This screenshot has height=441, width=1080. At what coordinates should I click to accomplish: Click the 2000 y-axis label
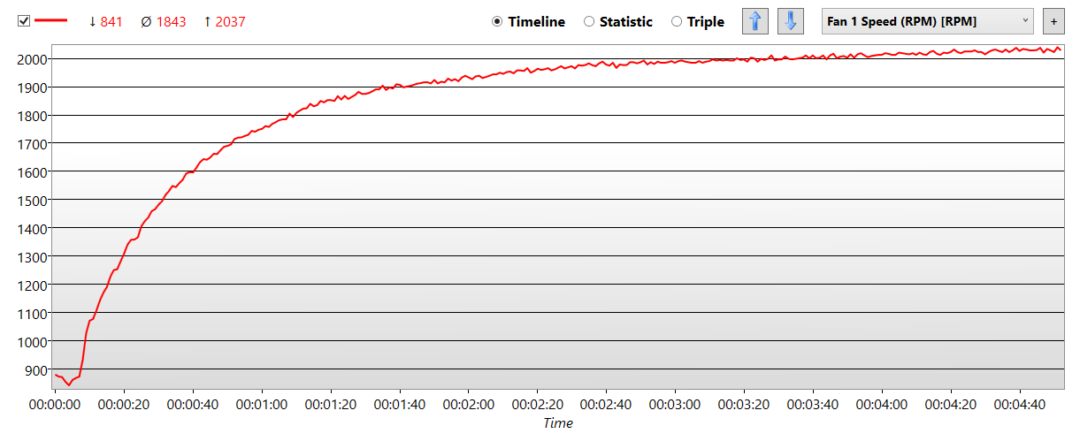[30, 59]
